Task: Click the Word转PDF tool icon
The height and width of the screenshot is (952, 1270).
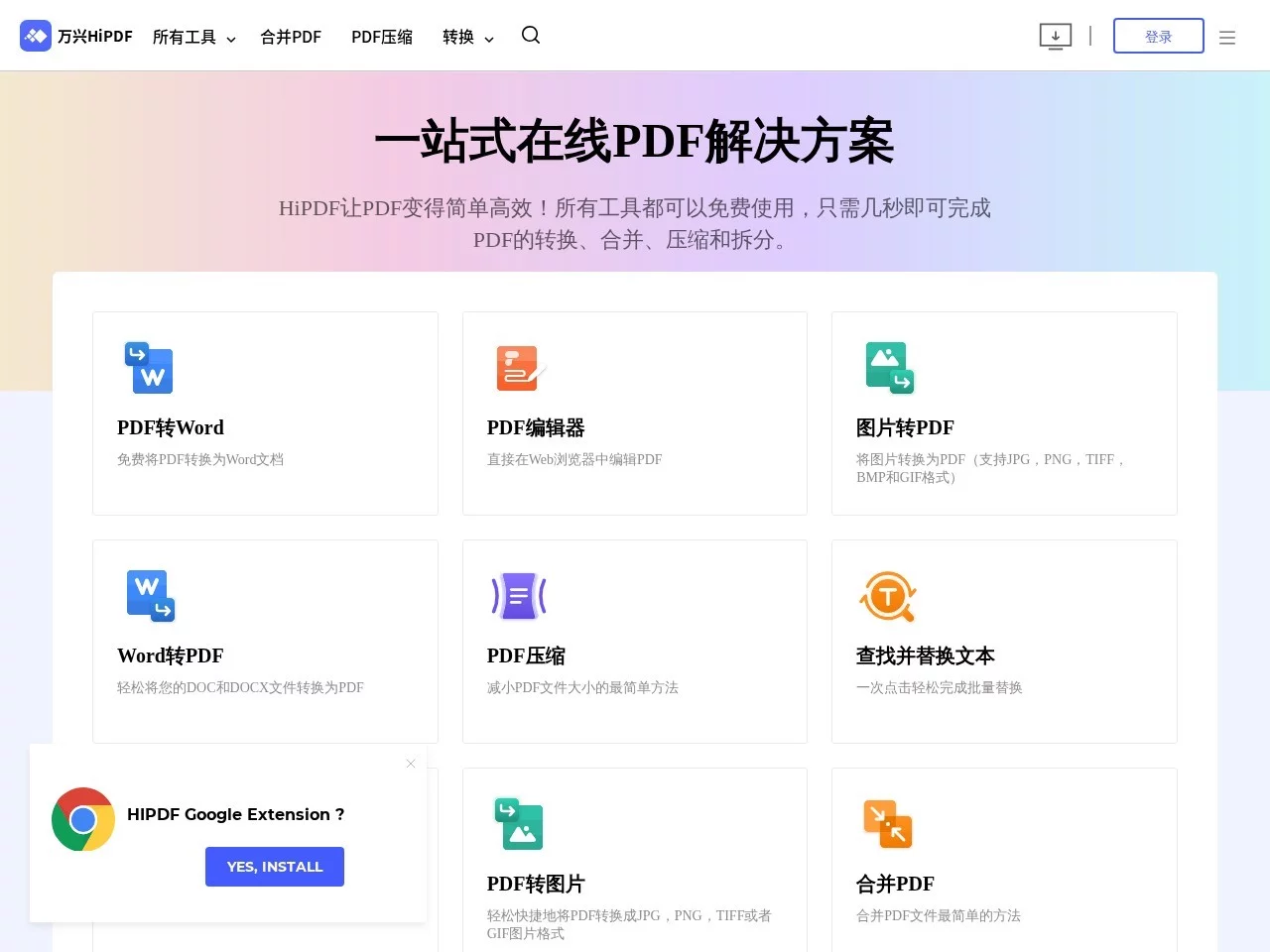Action: click(x=149, y=595)
